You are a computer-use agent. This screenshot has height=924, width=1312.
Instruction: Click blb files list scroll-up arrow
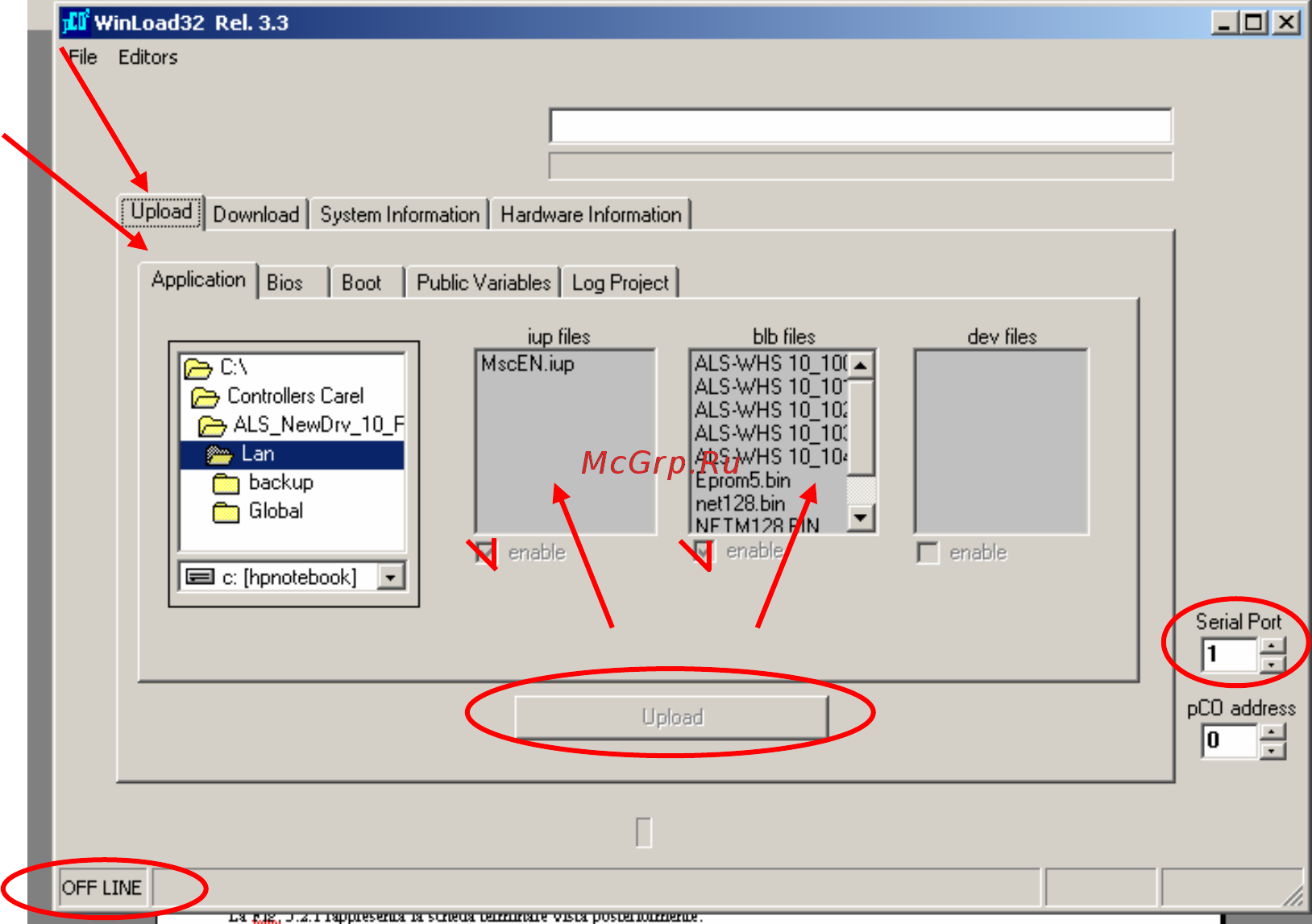point(862,365)
